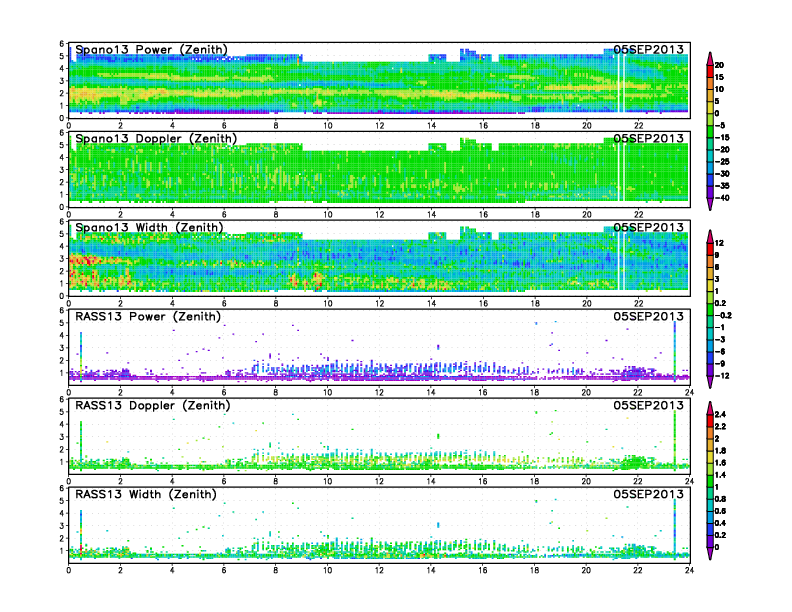792x612 pixels.
Task: Click the "-0.2" label on the middle colorbar
Action: click(x=723, y=316)
